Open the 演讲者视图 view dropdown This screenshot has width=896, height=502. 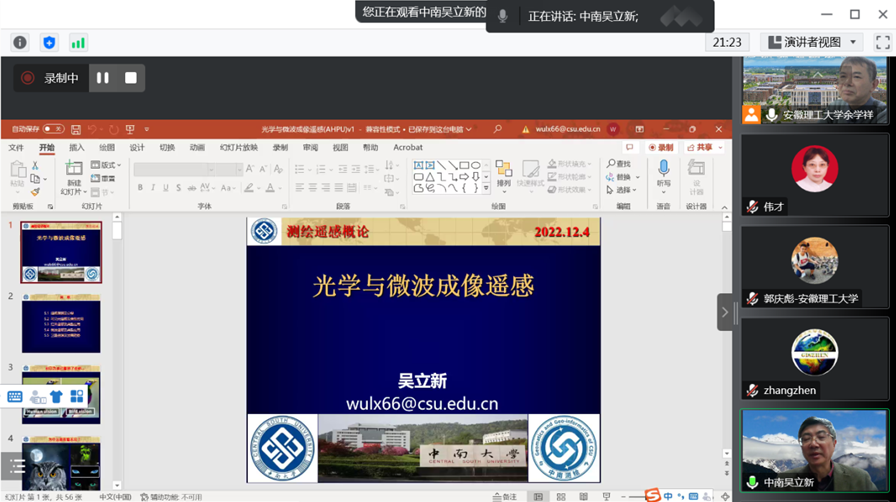pos(812,42)
